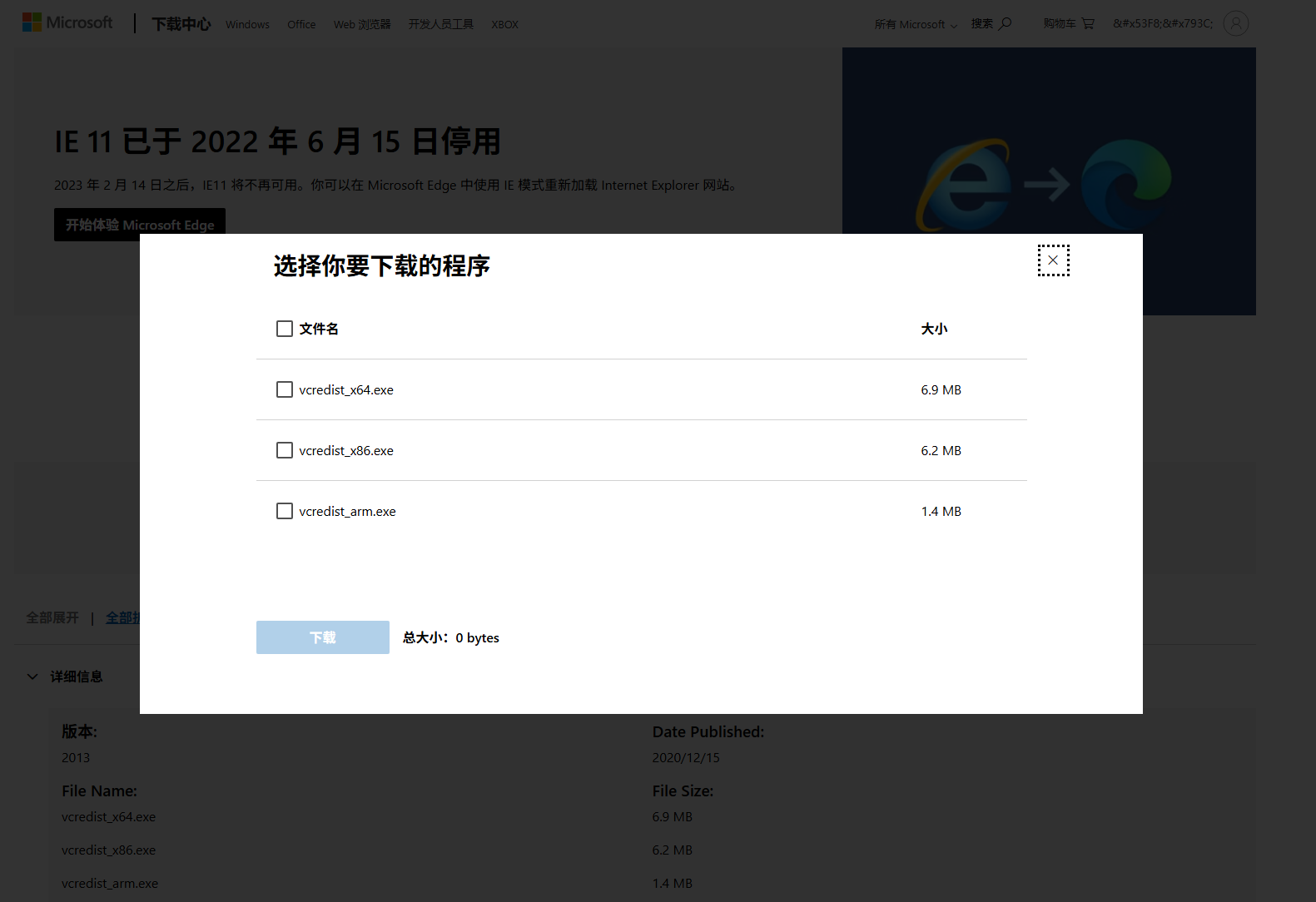
Task: Open the Office menu item
Action: click(x=301, y=24)
